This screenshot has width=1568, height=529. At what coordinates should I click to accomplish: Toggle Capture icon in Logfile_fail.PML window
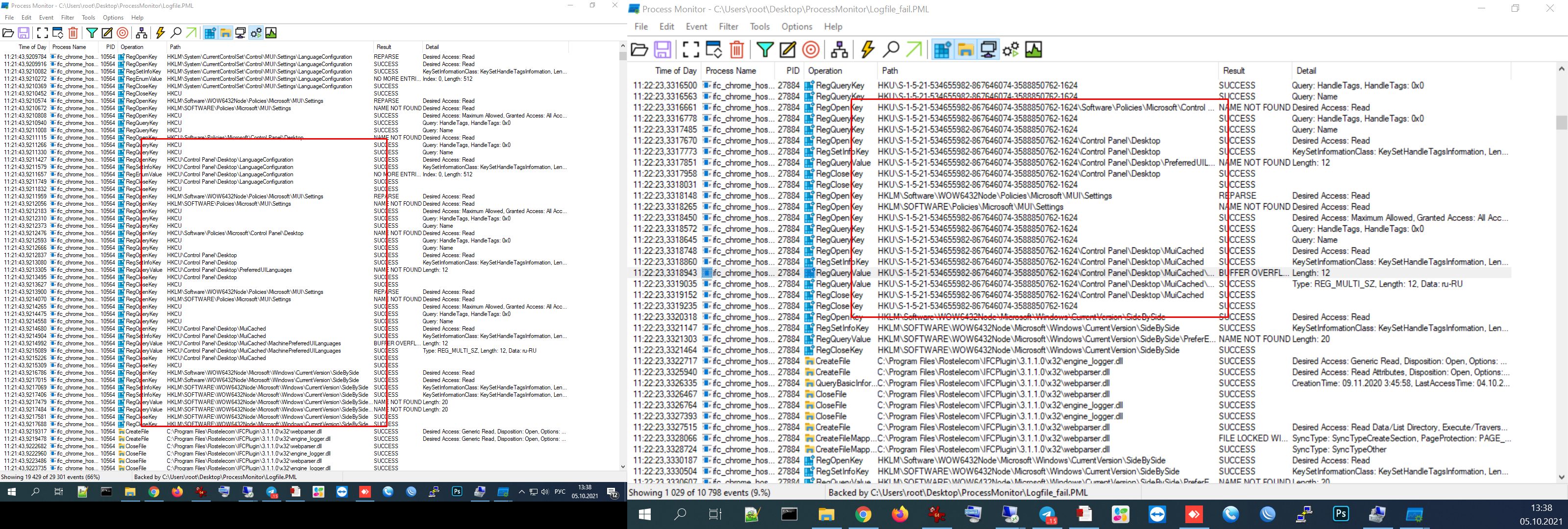click(691, 49)
